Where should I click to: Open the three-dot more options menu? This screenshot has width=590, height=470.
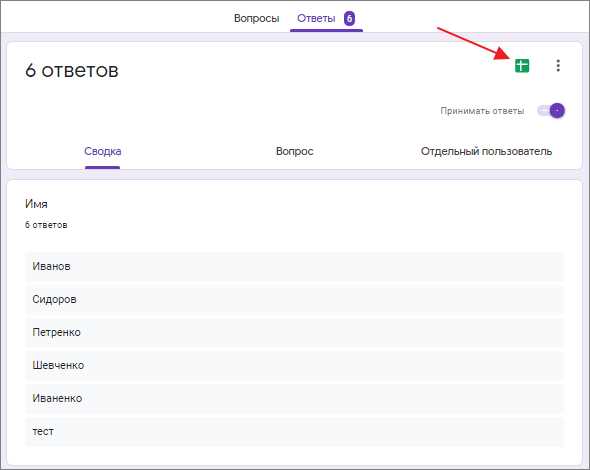pos(558,65)
